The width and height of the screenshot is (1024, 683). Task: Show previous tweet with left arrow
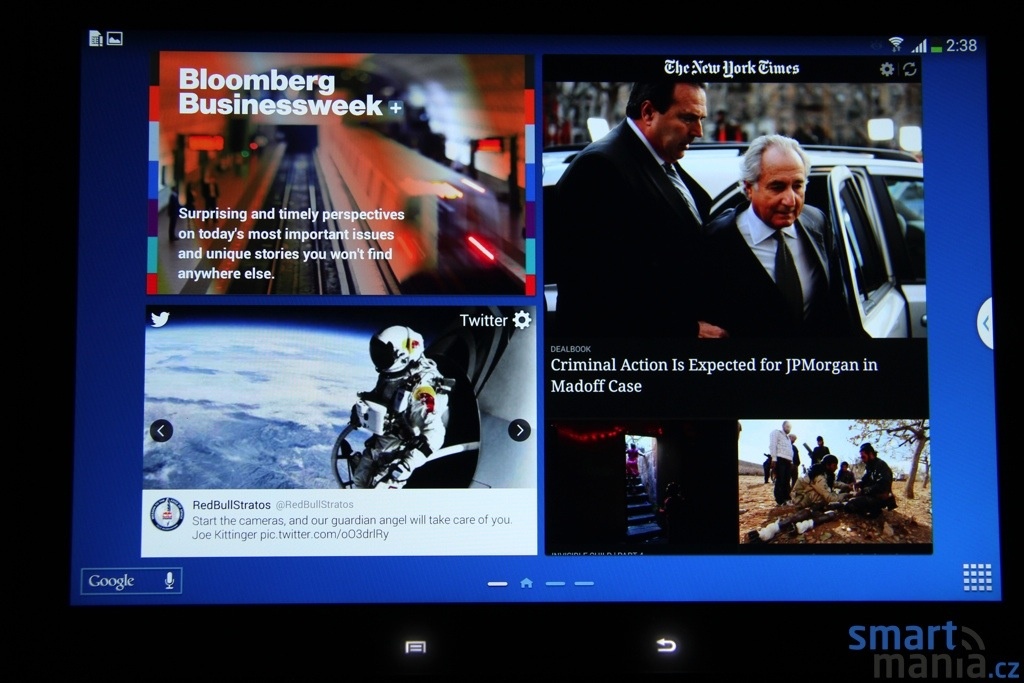point(161,430)
